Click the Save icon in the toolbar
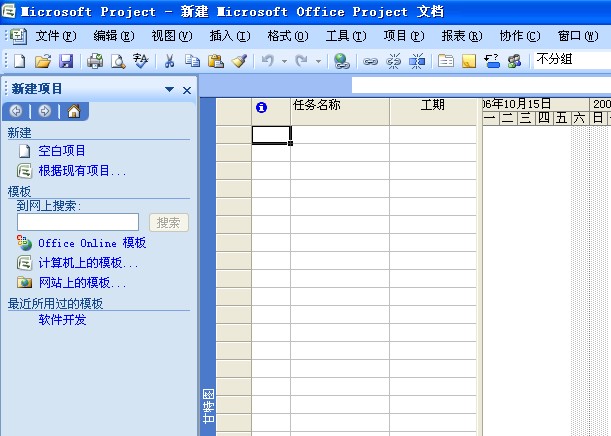611x436 pixels. pyautogui.click(x=66, y=61)
